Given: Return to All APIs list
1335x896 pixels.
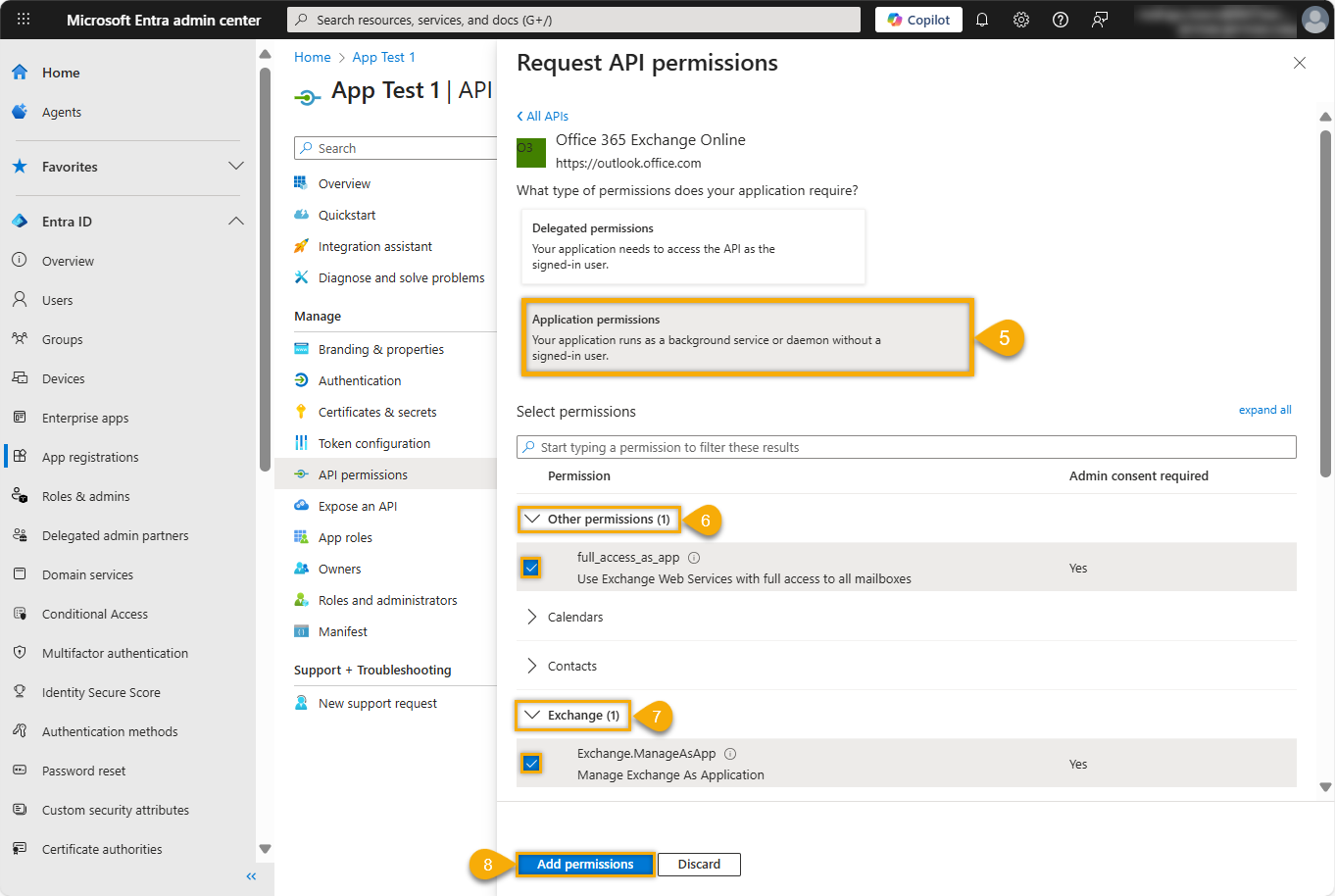Looking at the screenshot, I should pos(542,115).
